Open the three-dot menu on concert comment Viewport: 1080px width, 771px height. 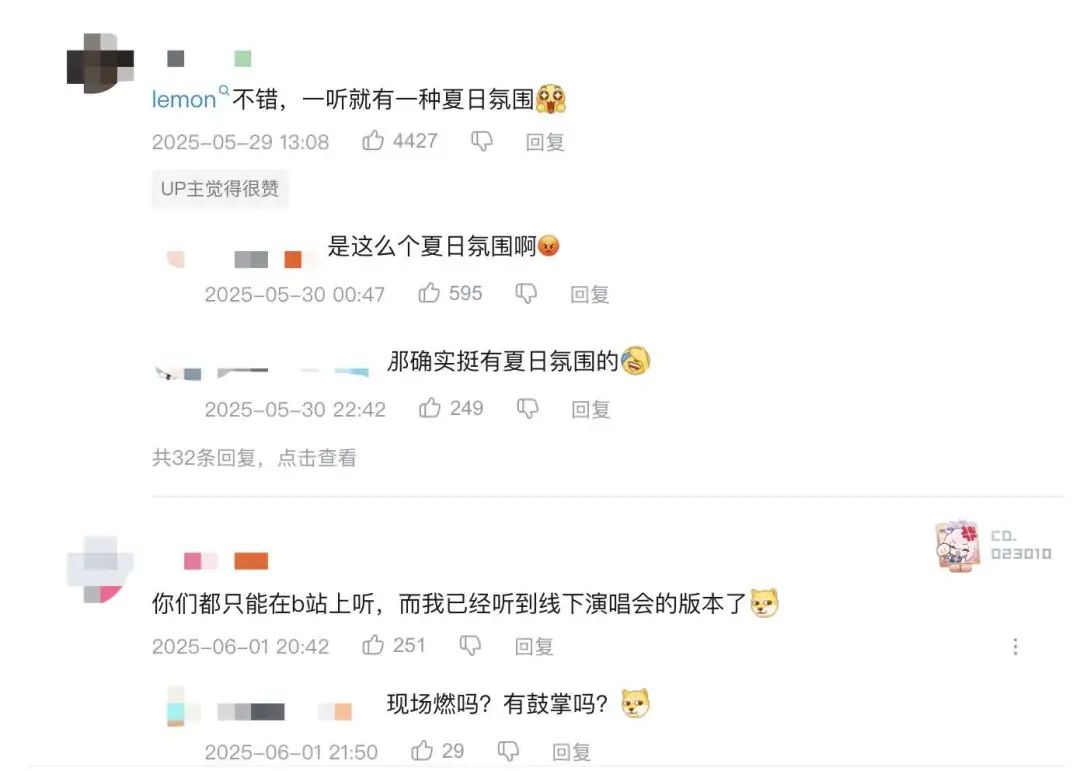click(1015, 646)
